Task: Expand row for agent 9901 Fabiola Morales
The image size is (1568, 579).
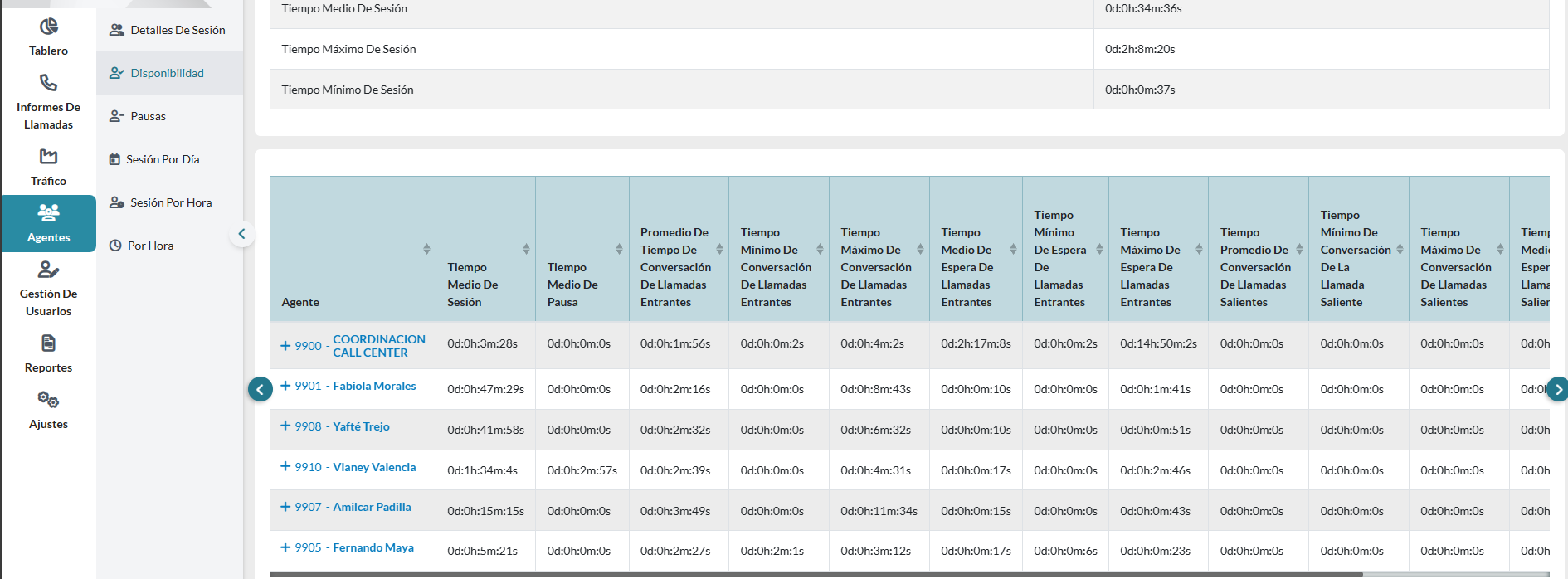Action: (x=285, y=386)
